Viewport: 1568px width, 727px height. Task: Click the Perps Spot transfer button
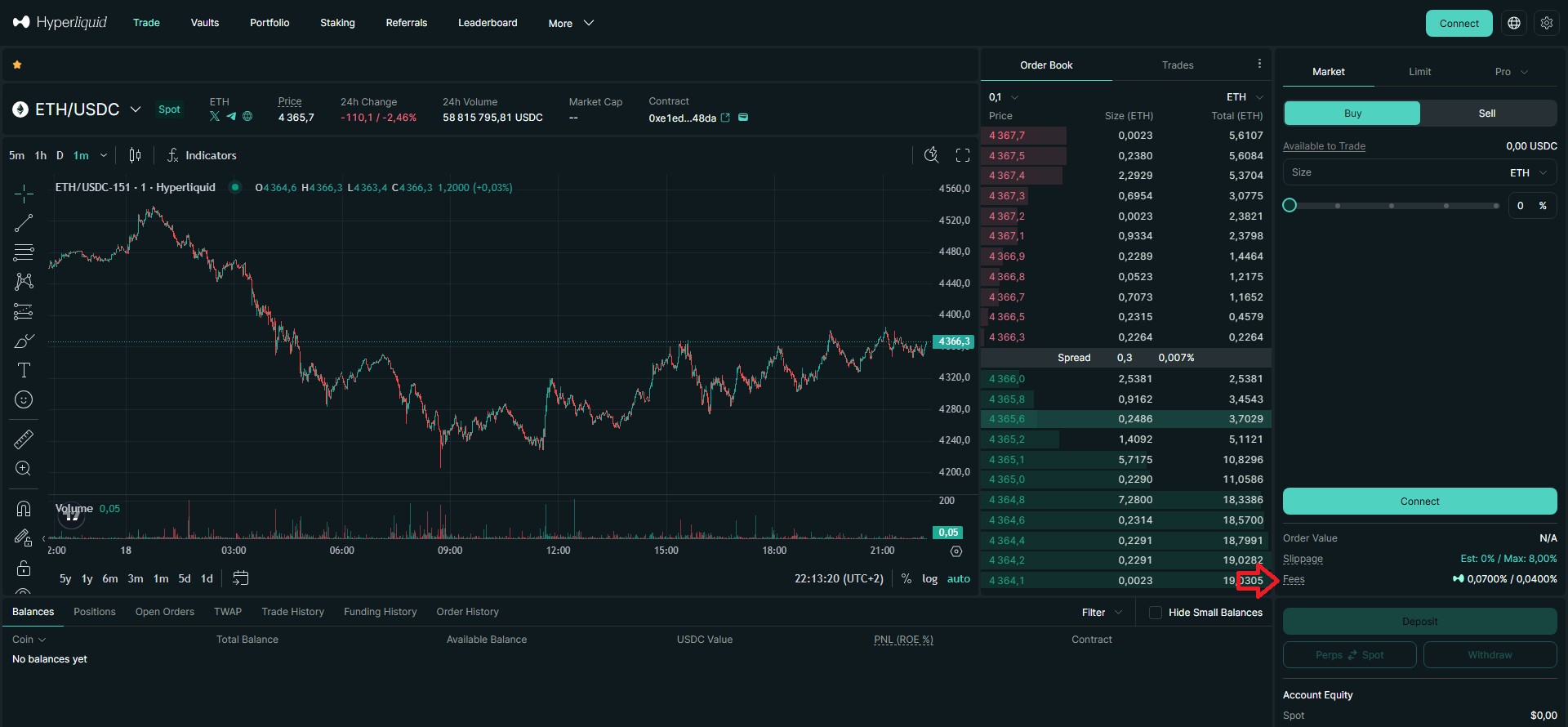point(1349,655)
